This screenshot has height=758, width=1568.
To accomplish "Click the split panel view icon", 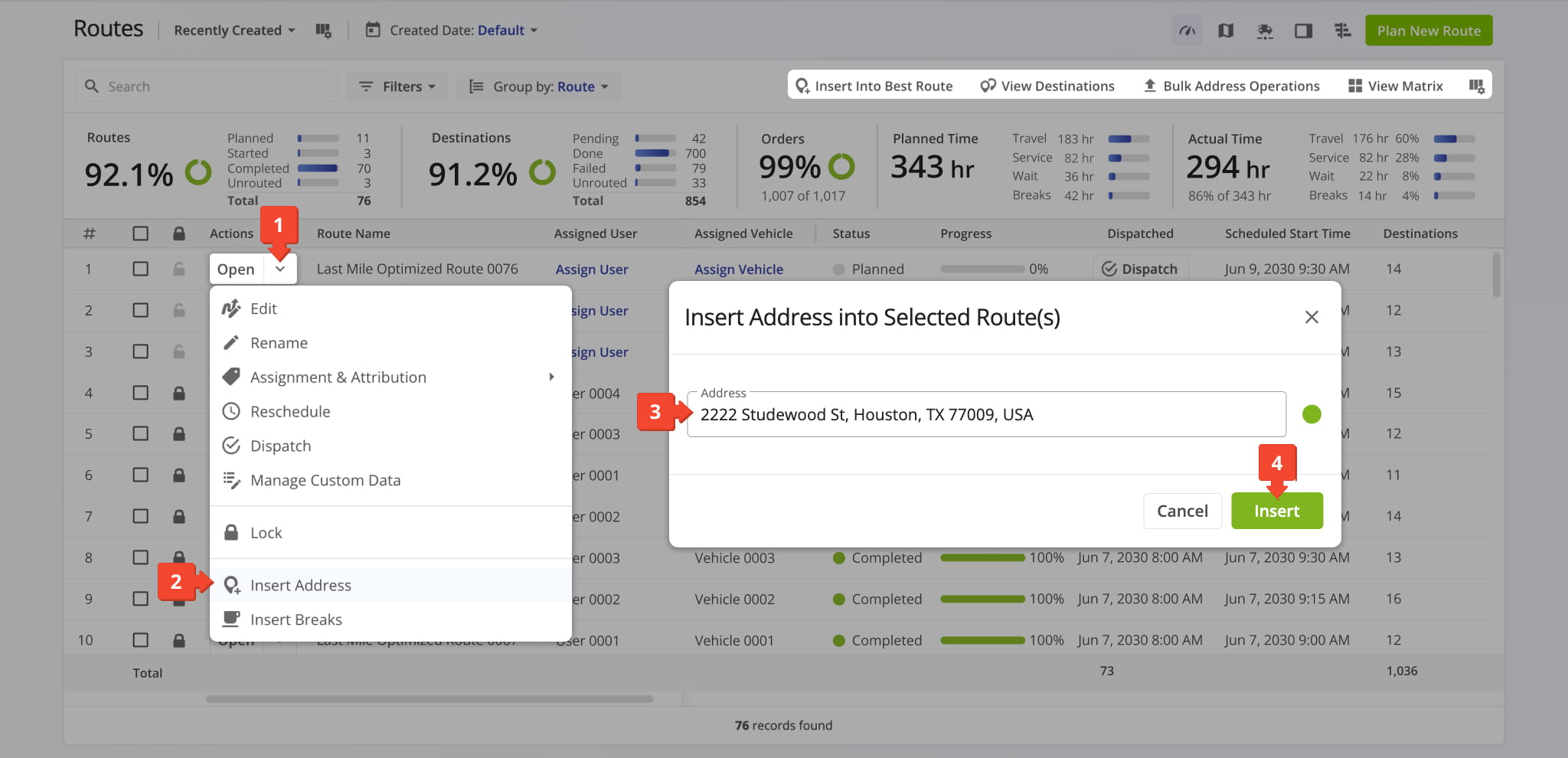I will (x=1303, y=31).
